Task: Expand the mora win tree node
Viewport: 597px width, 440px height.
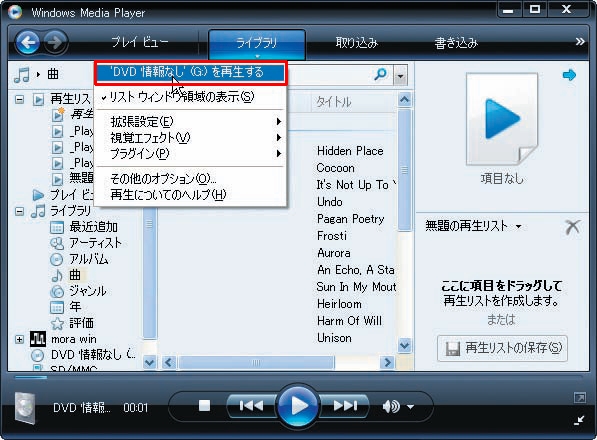Action: [19, 339]
